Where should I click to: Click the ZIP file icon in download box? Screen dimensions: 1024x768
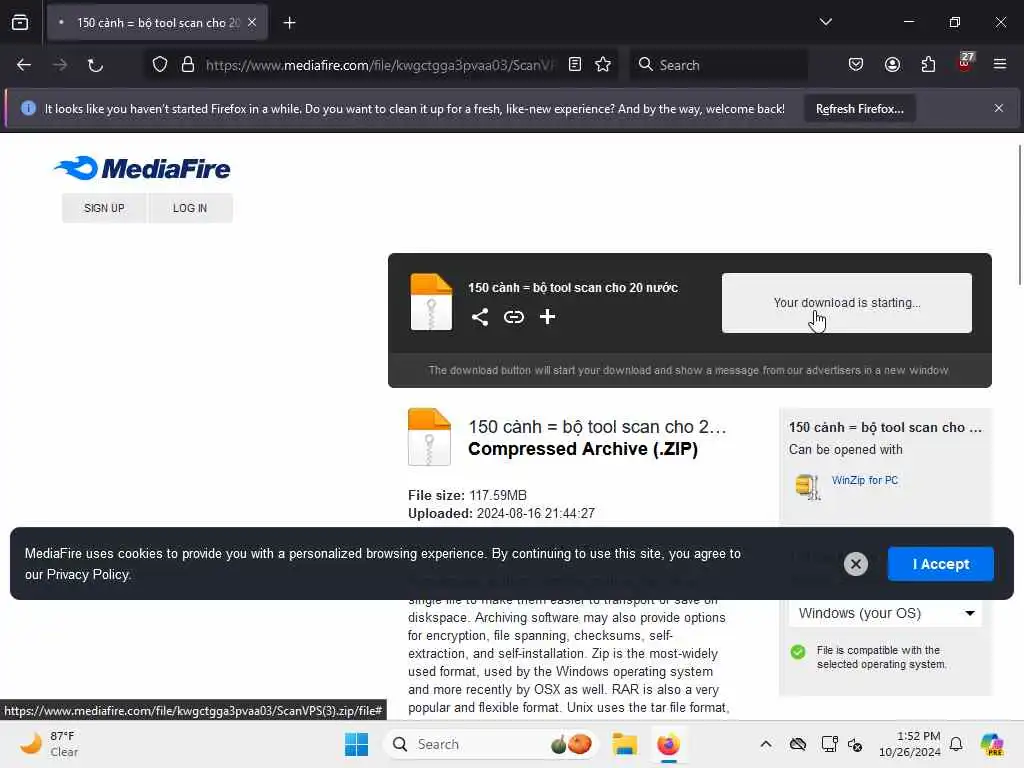(x=431, y=302)
